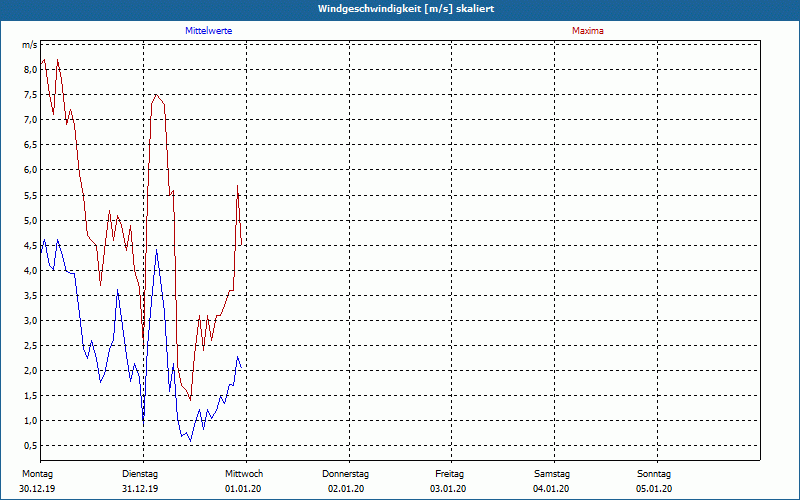Select the 3,5 y-axis value
800x500 pixels.
(x=31, y=295)
